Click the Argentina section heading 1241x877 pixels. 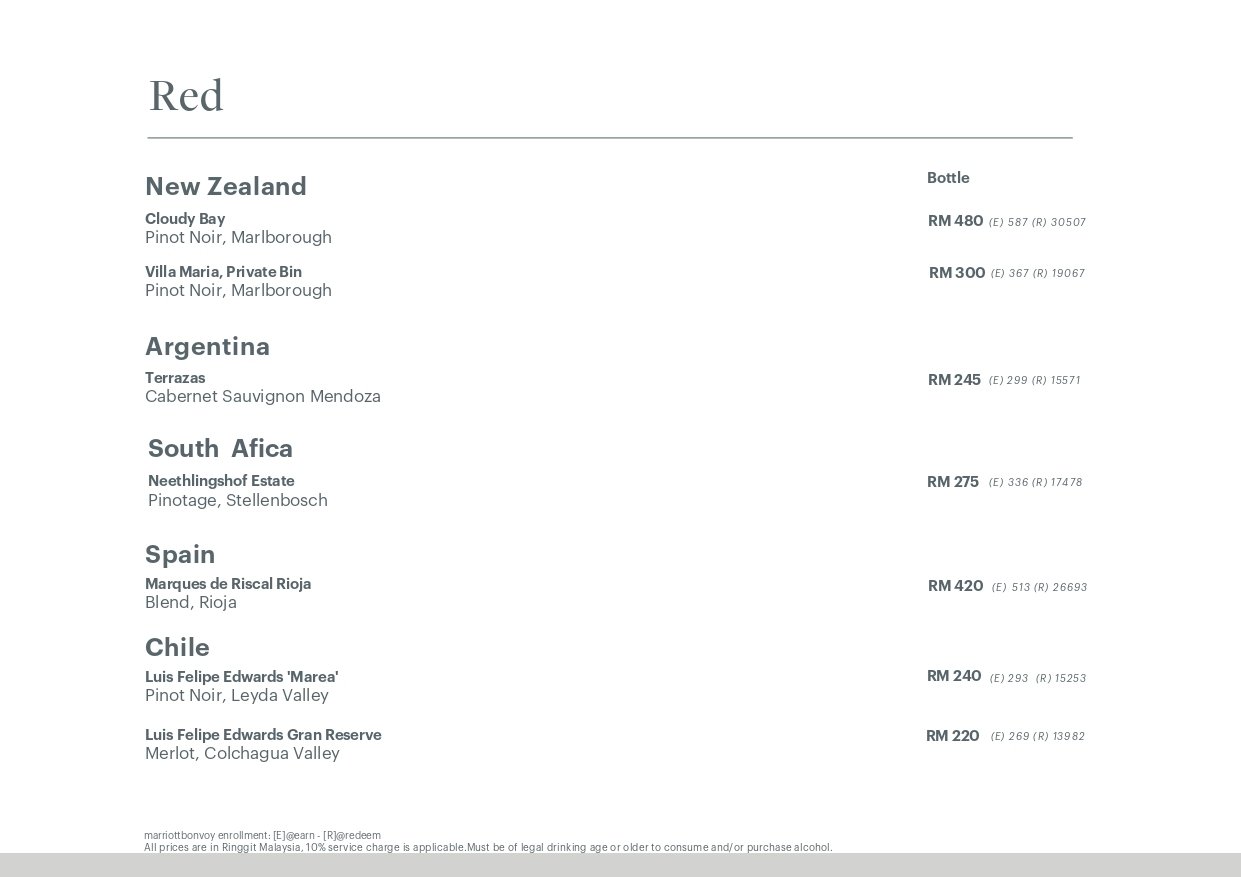(207, 347)
